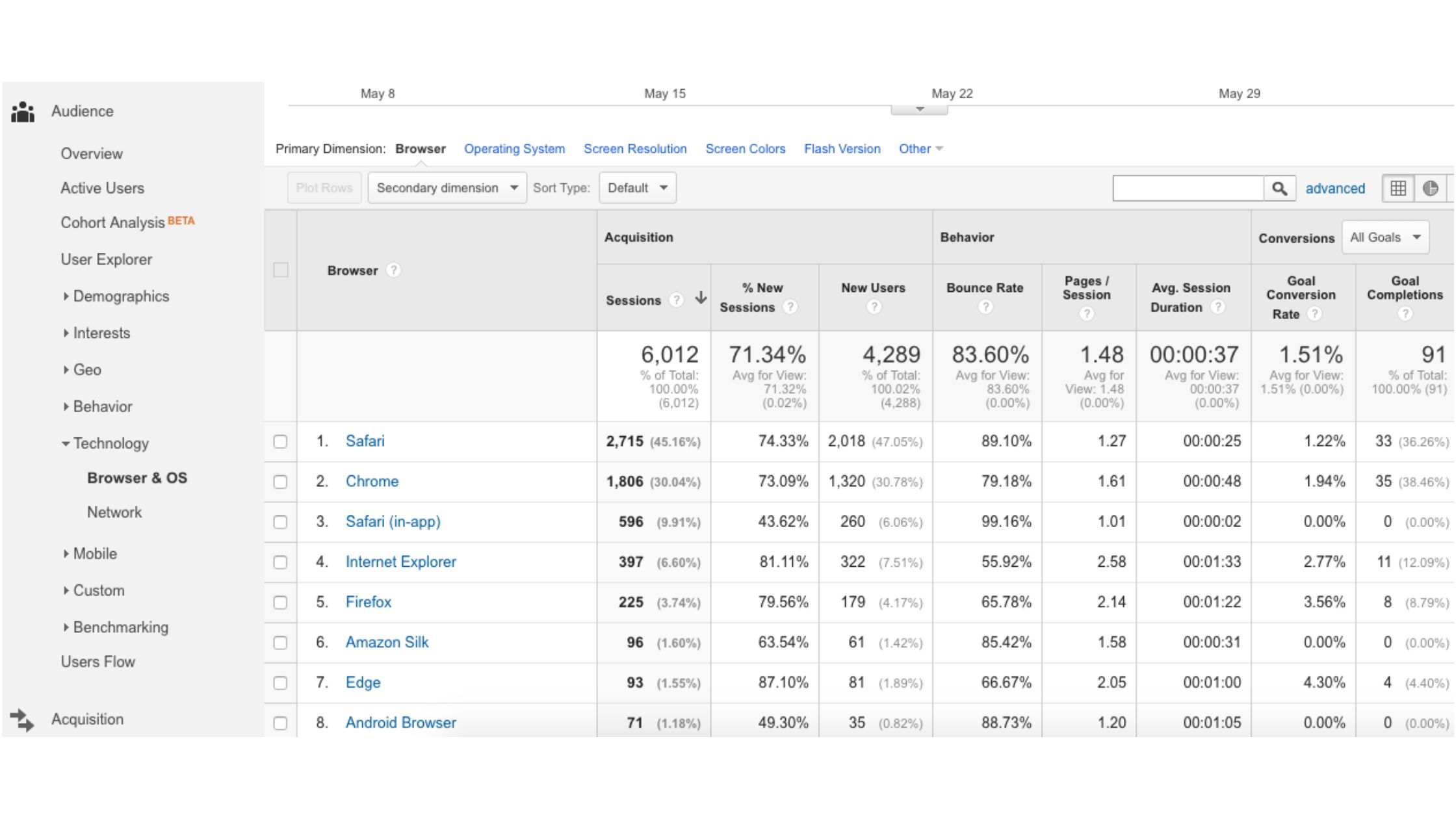Check the Chrome row checkbox
This screenshot has width=1456, height=819.
(280, 482)
